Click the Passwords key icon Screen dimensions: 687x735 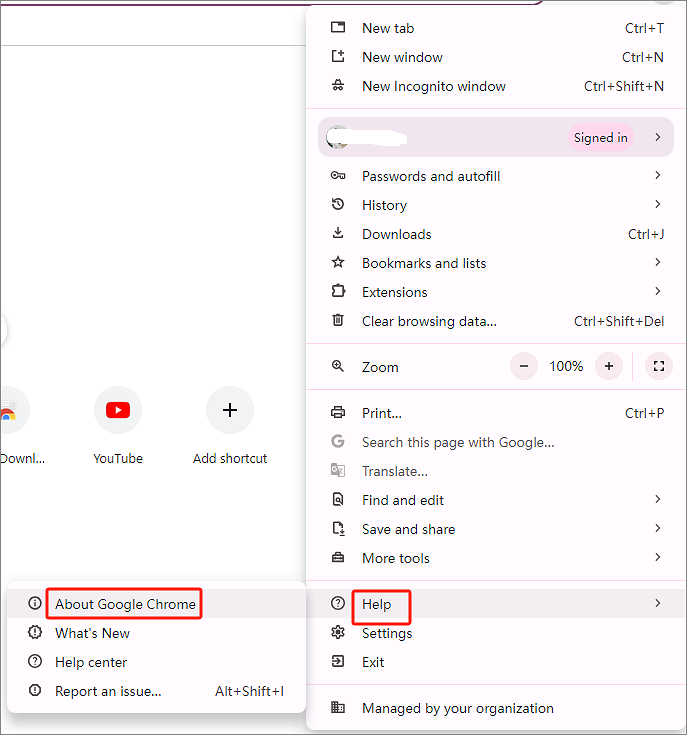click(338, 175)
